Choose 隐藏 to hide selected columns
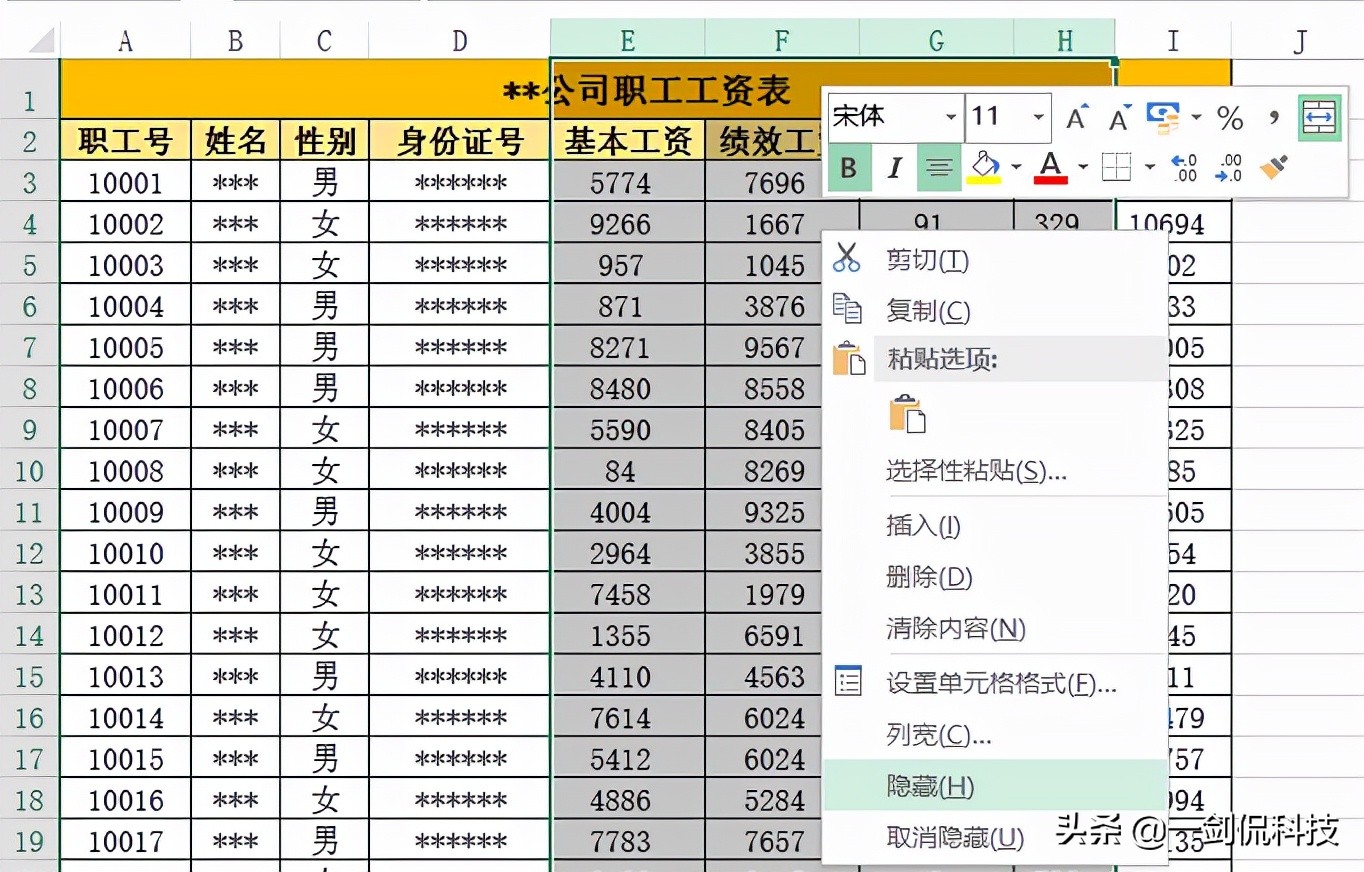 click(x=930, y=787)
